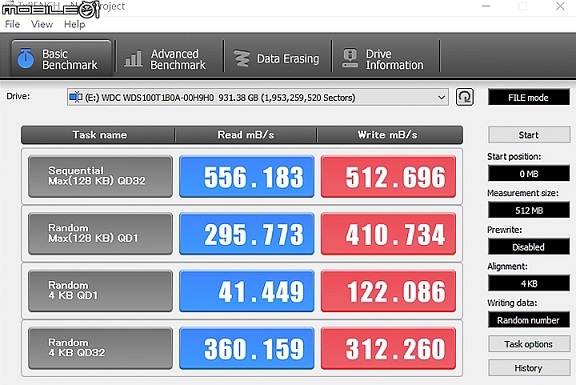Open Task options
The image size is (576, 385).
point(529,344)
